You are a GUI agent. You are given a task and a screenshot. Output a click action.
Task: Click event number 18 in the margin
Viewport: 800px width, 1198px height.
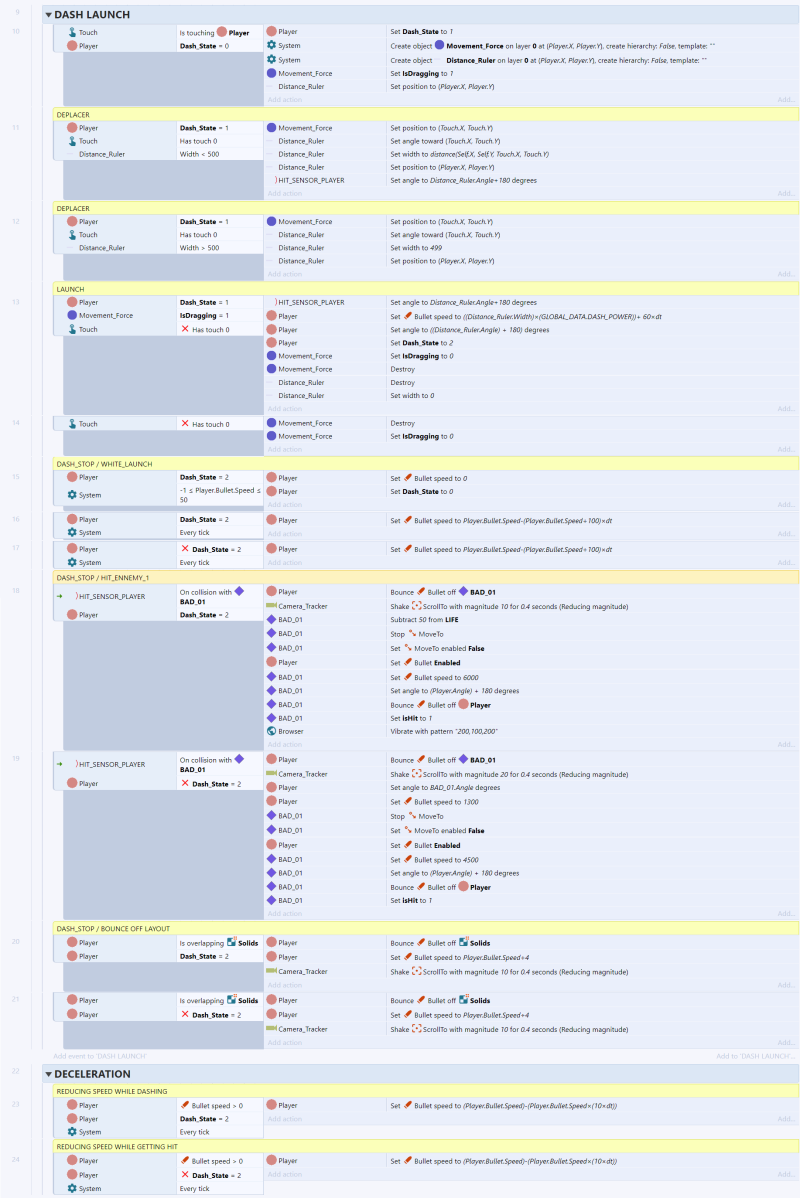16,591
